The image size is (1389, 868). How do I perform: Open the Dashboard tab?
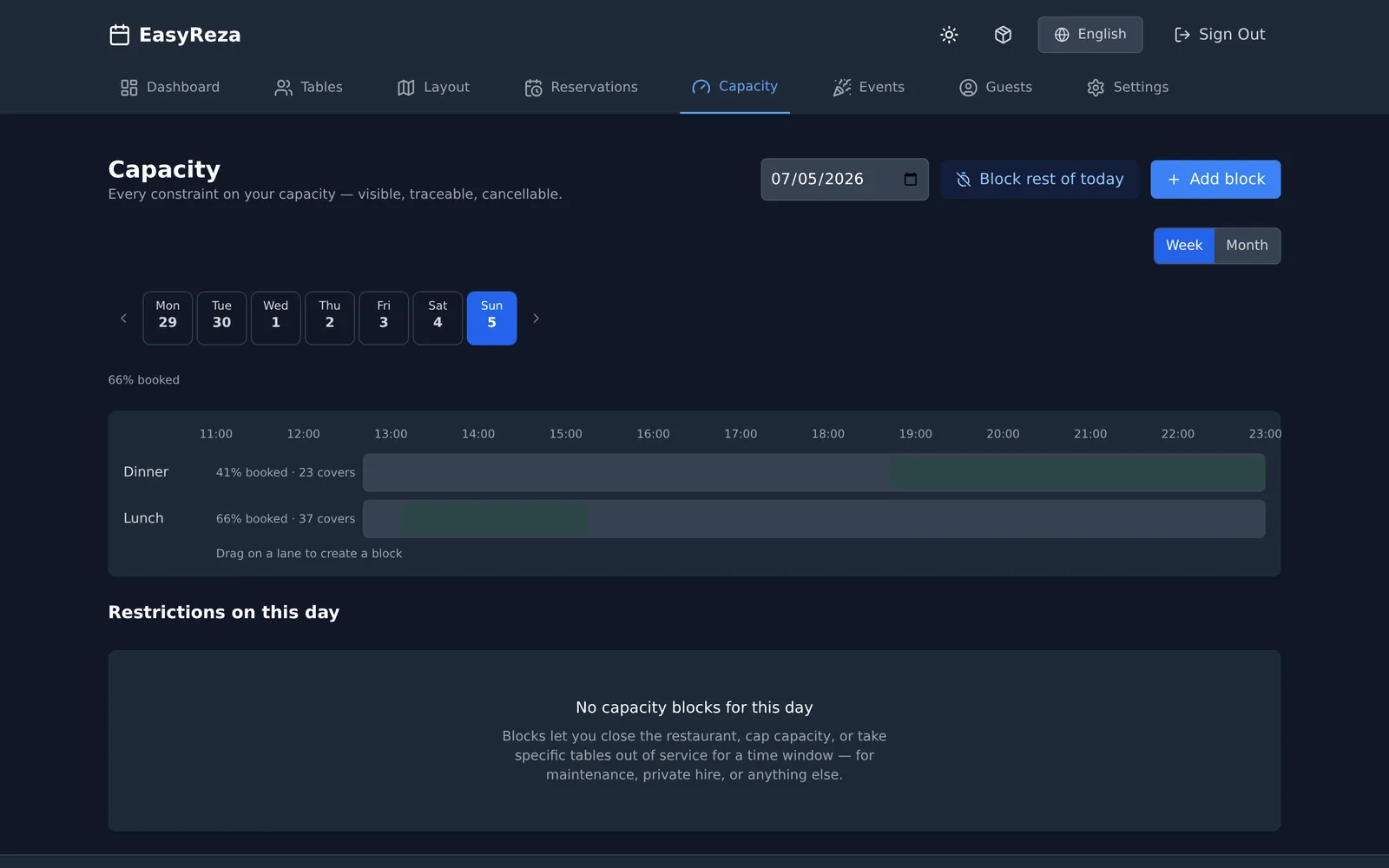pos(170,88)
